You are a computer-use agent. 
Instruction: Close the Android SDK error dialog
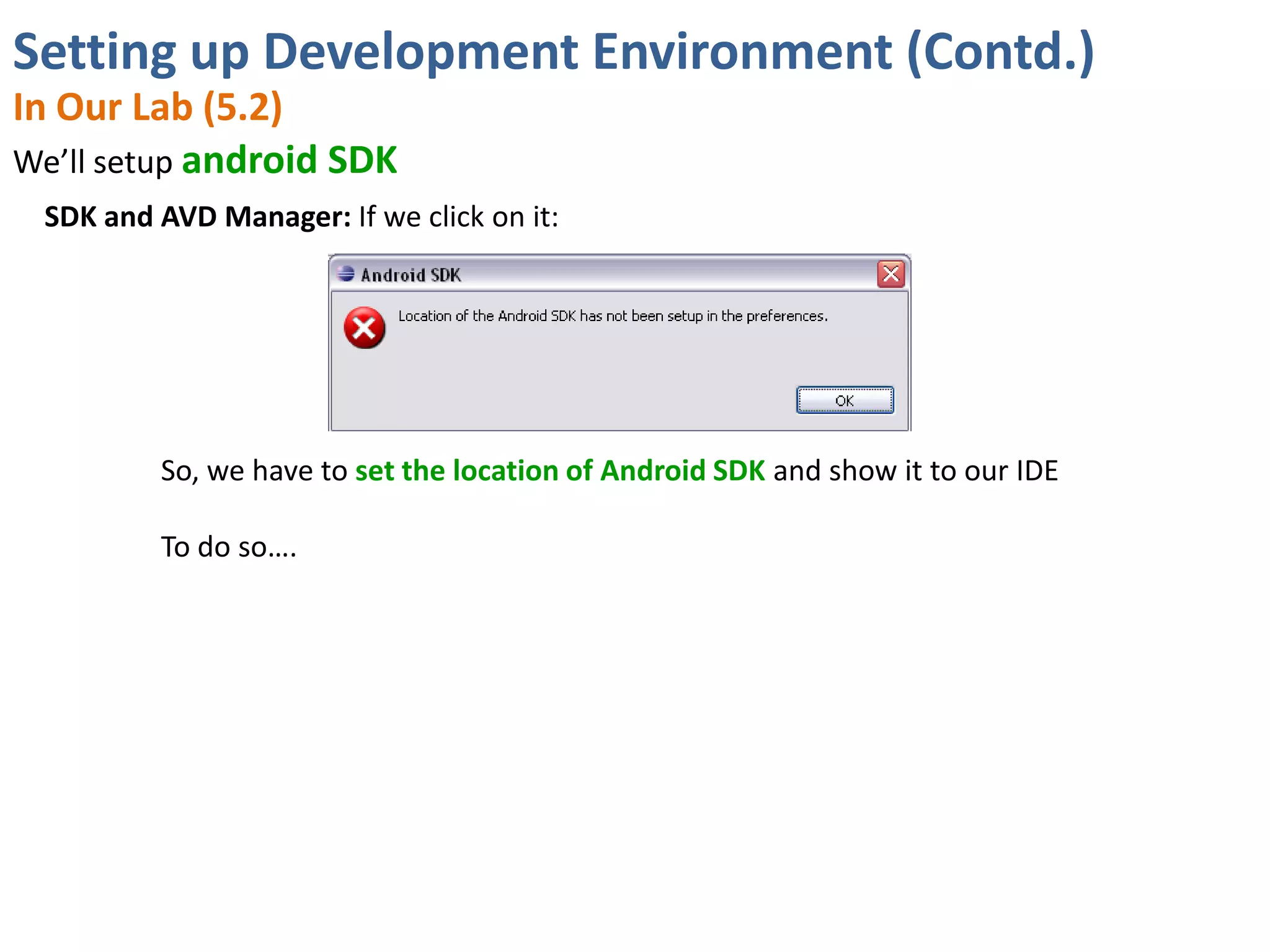point(891,273)
